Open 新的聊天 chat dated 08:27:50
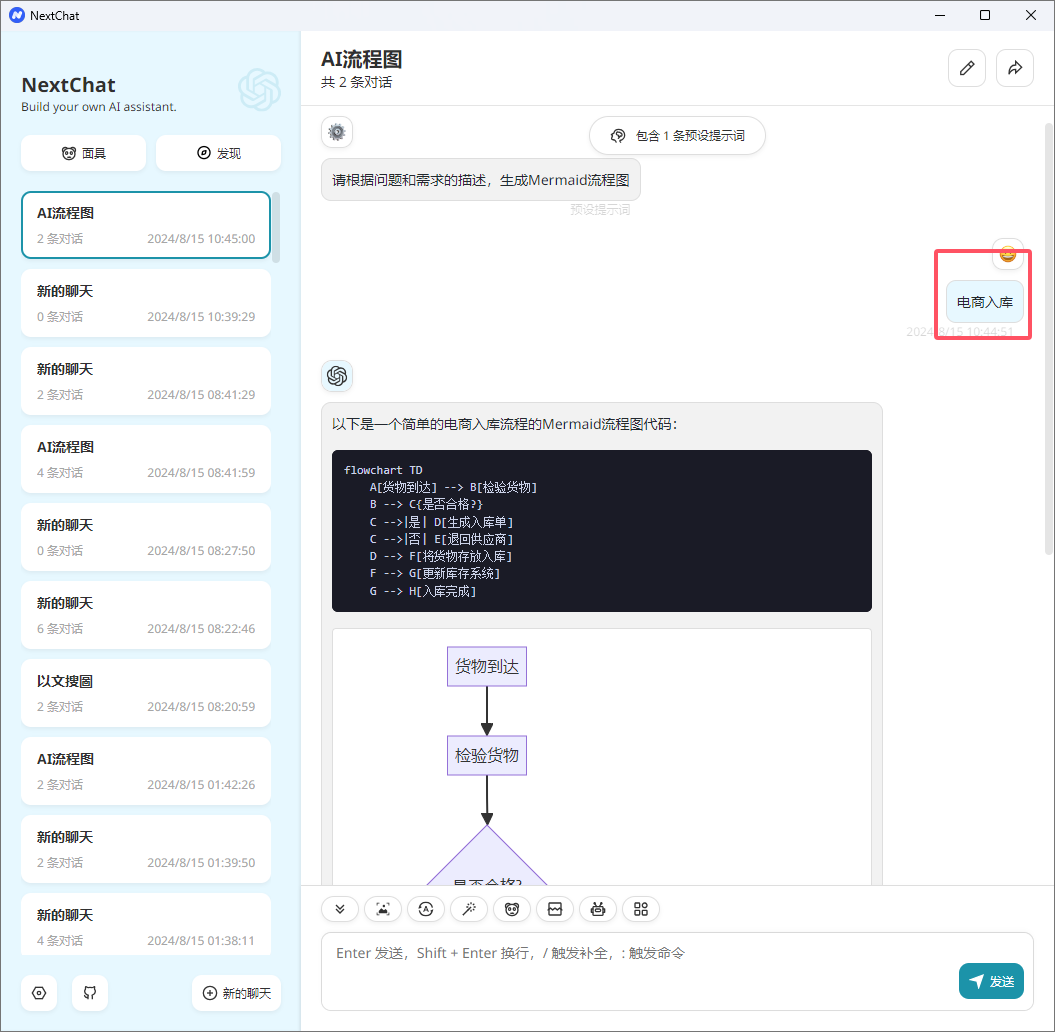1055x1032 pixels. [x=146, y=538]
